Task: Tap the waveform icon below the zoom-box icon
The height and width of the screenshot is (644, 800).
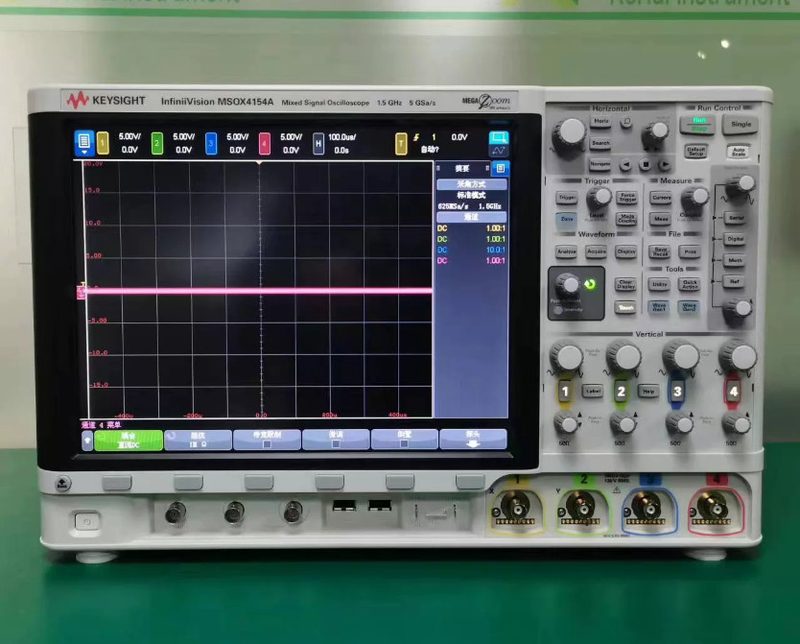Action: pos(498,151)
